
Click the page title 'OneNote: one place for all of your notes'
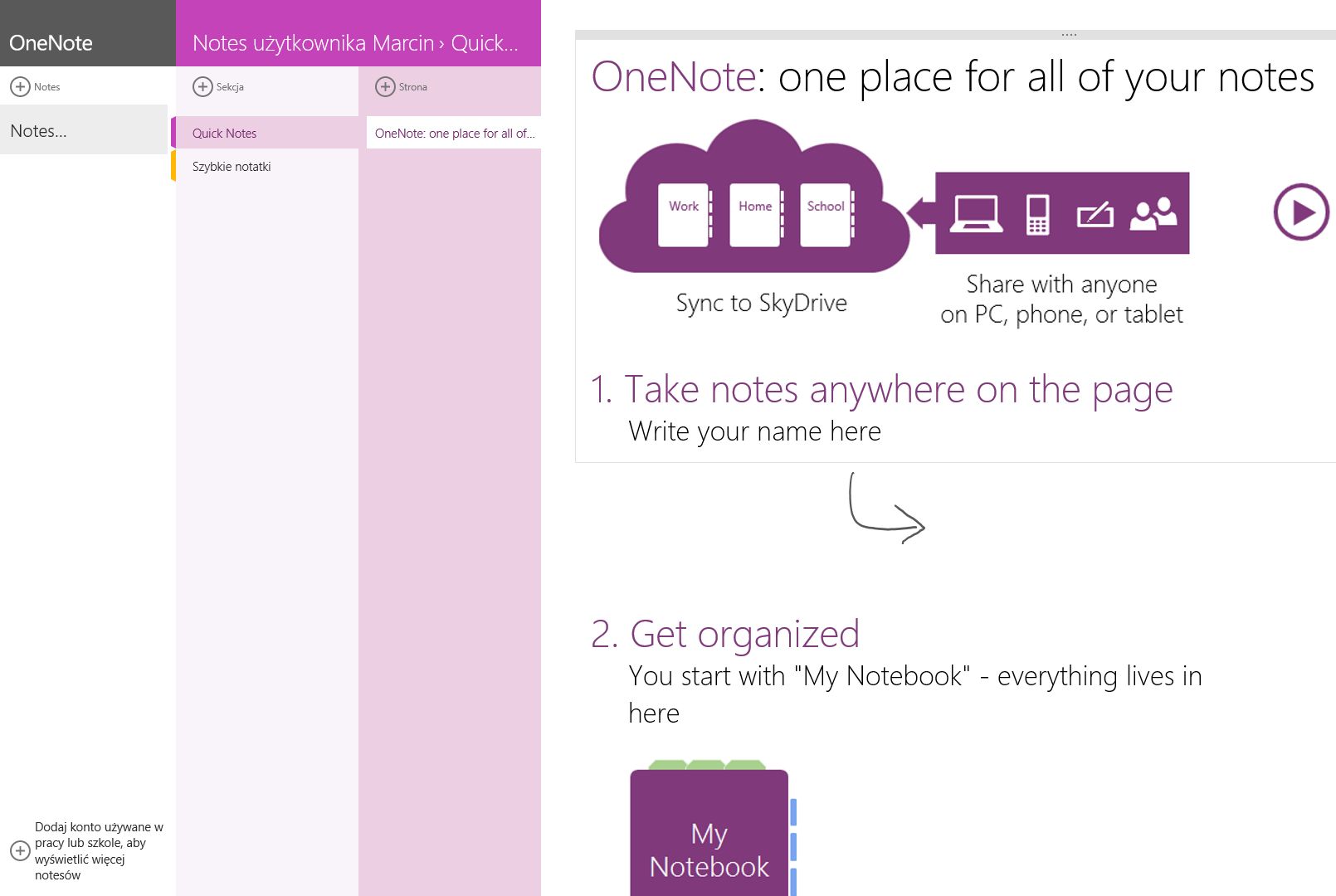(953, 76)
